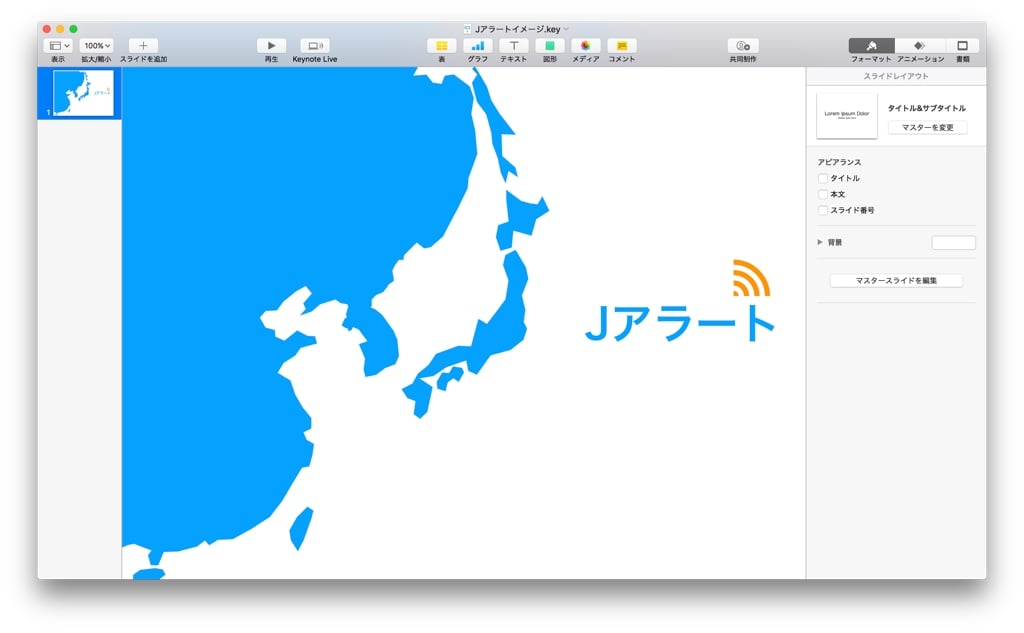Click the タイトル&サブタイトル master name

pyautogui.click(x=926, y=108)
